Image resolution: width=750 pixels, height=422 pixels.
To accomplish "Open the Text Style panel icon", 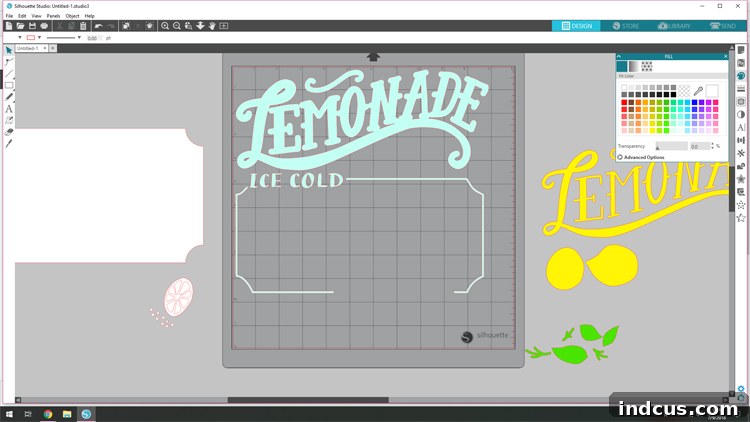I will (x=741, y=127).
